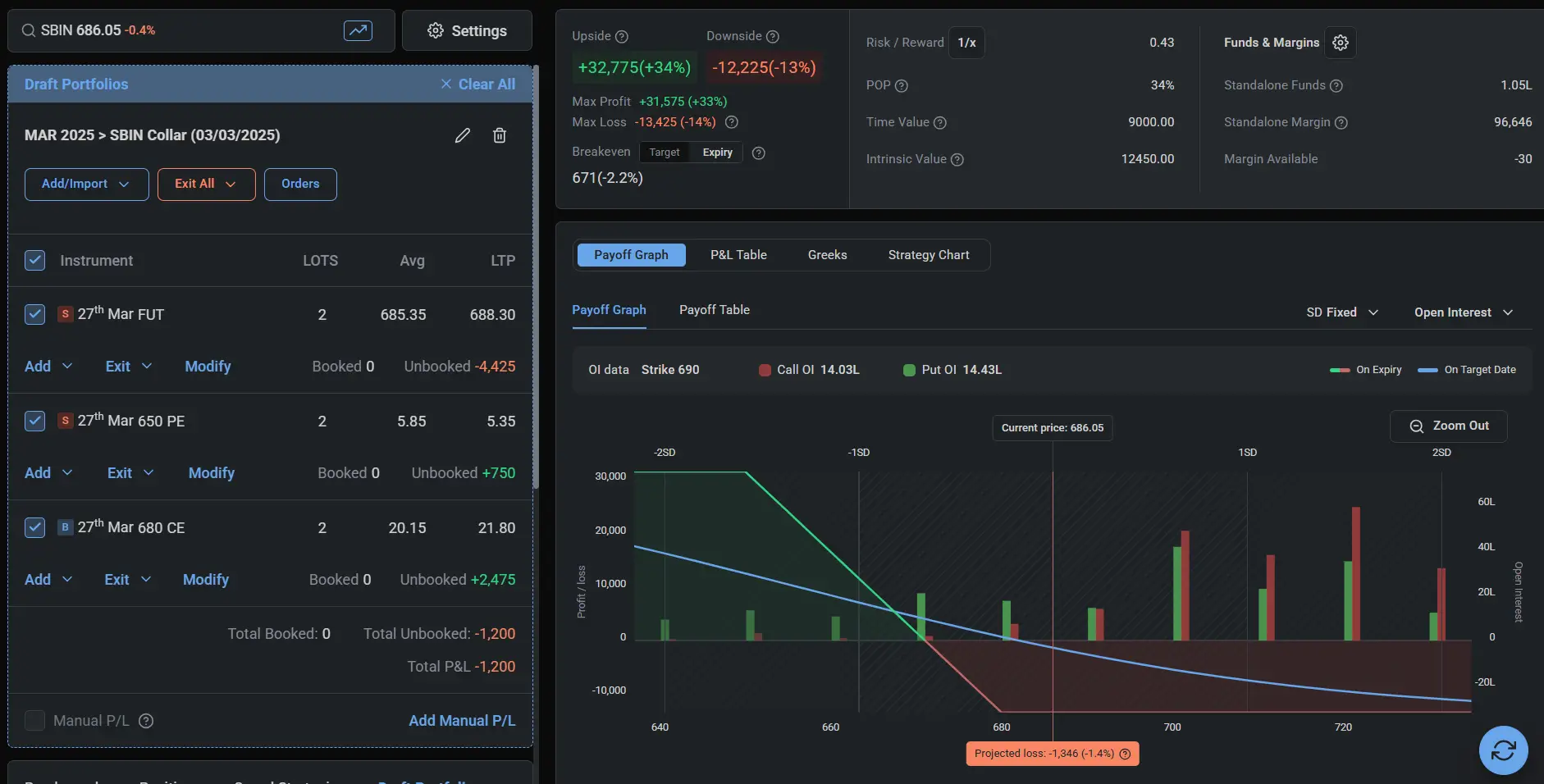Image resolution: width=1544 pixels, height=784 pixels.
Task: Switch to the Greeks tab
Action: point(827,255)
